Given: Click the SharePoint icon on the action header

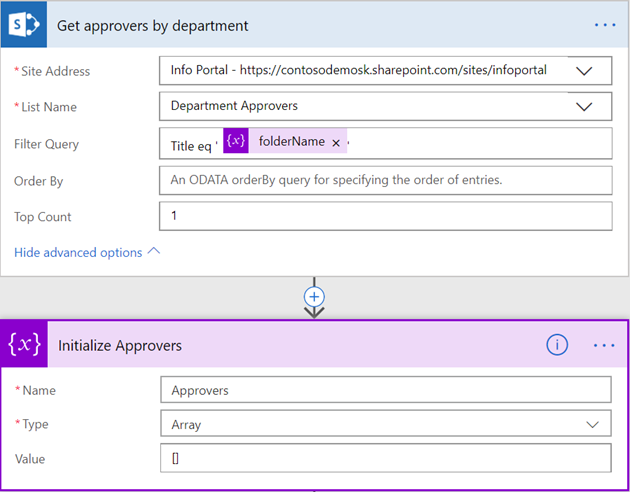Looking at the screenshot, I should pyautogui.click(x=24, y=25).
